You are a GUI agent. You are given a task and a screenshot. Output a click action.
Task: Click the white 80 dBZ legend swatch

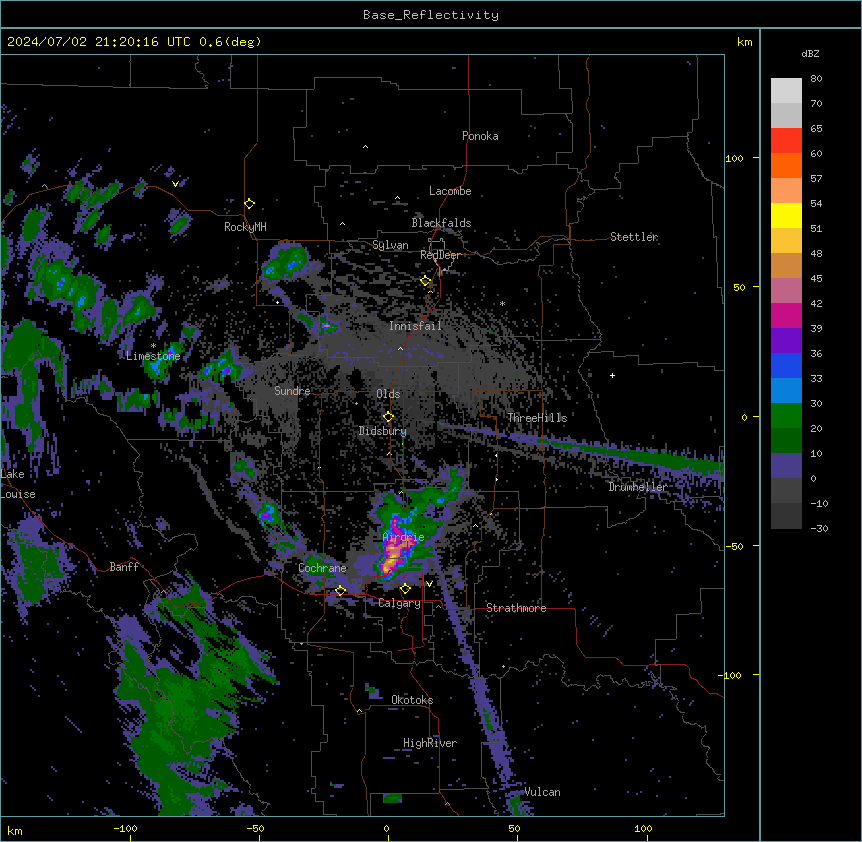tap(786, 90)
